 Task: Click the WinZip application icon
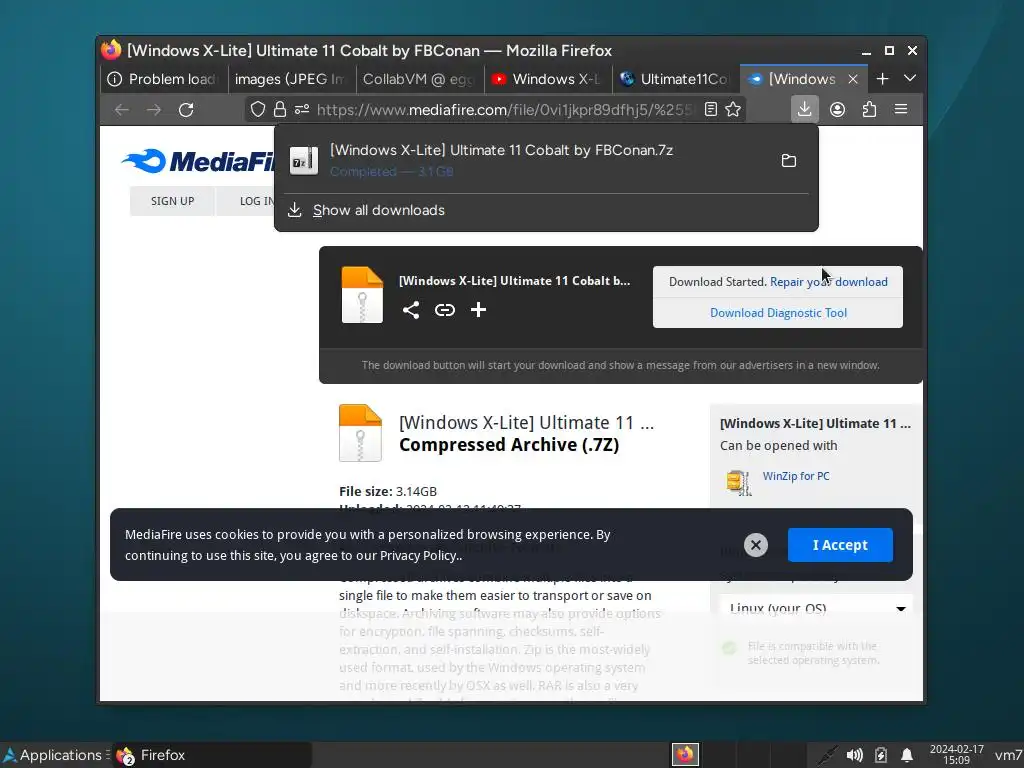(739, 483)
